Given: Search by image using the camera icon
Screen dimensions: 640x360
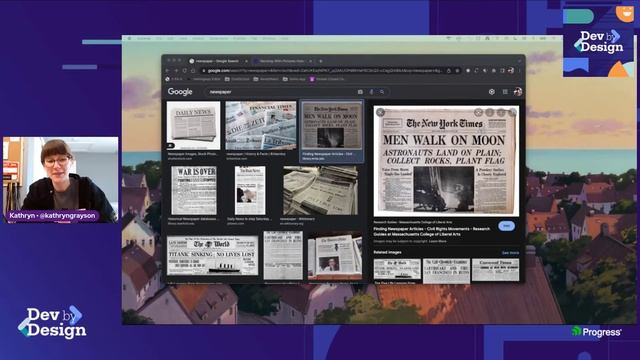Looking at the screenshot, I should point(360,92).
